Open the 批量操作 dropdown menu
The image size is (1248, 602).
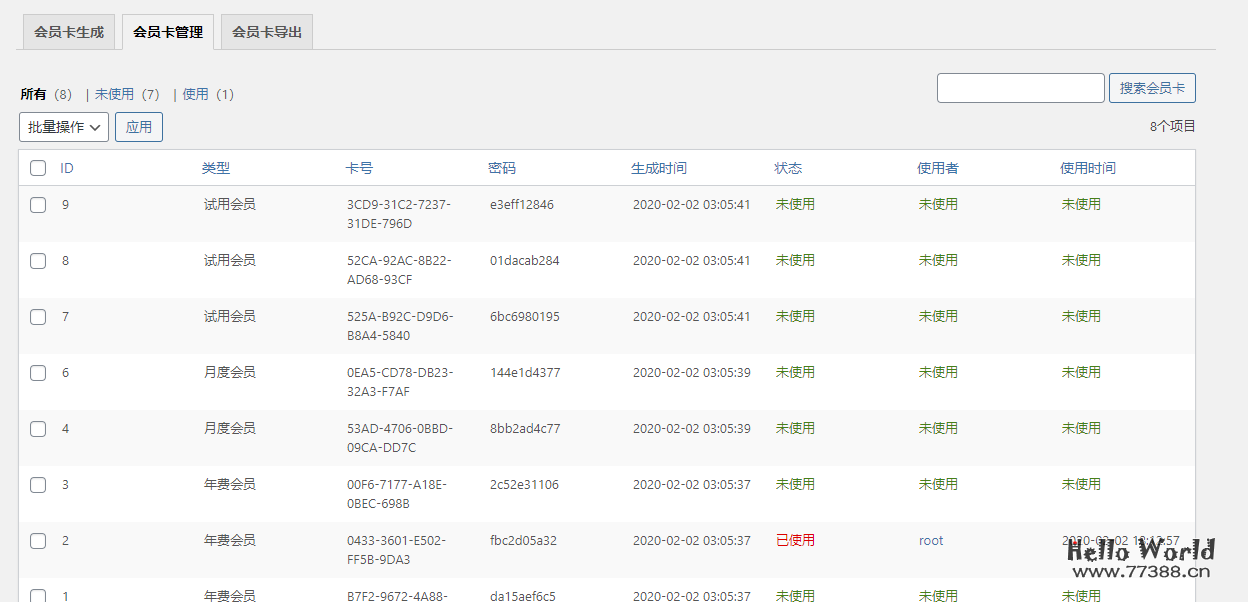63,126
